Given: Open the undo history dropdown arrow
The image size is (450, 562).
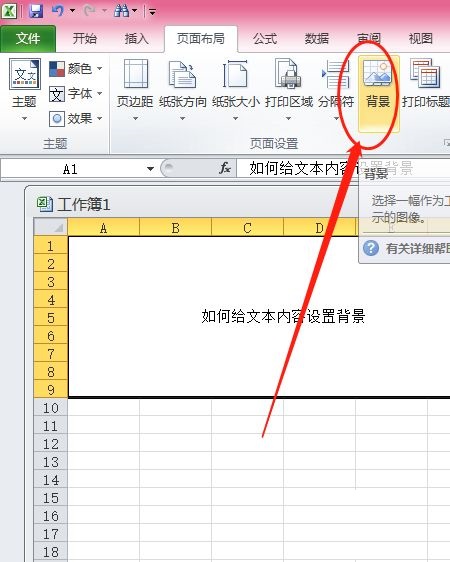Looking at the screenshot, I should click(x=72, y=11).
